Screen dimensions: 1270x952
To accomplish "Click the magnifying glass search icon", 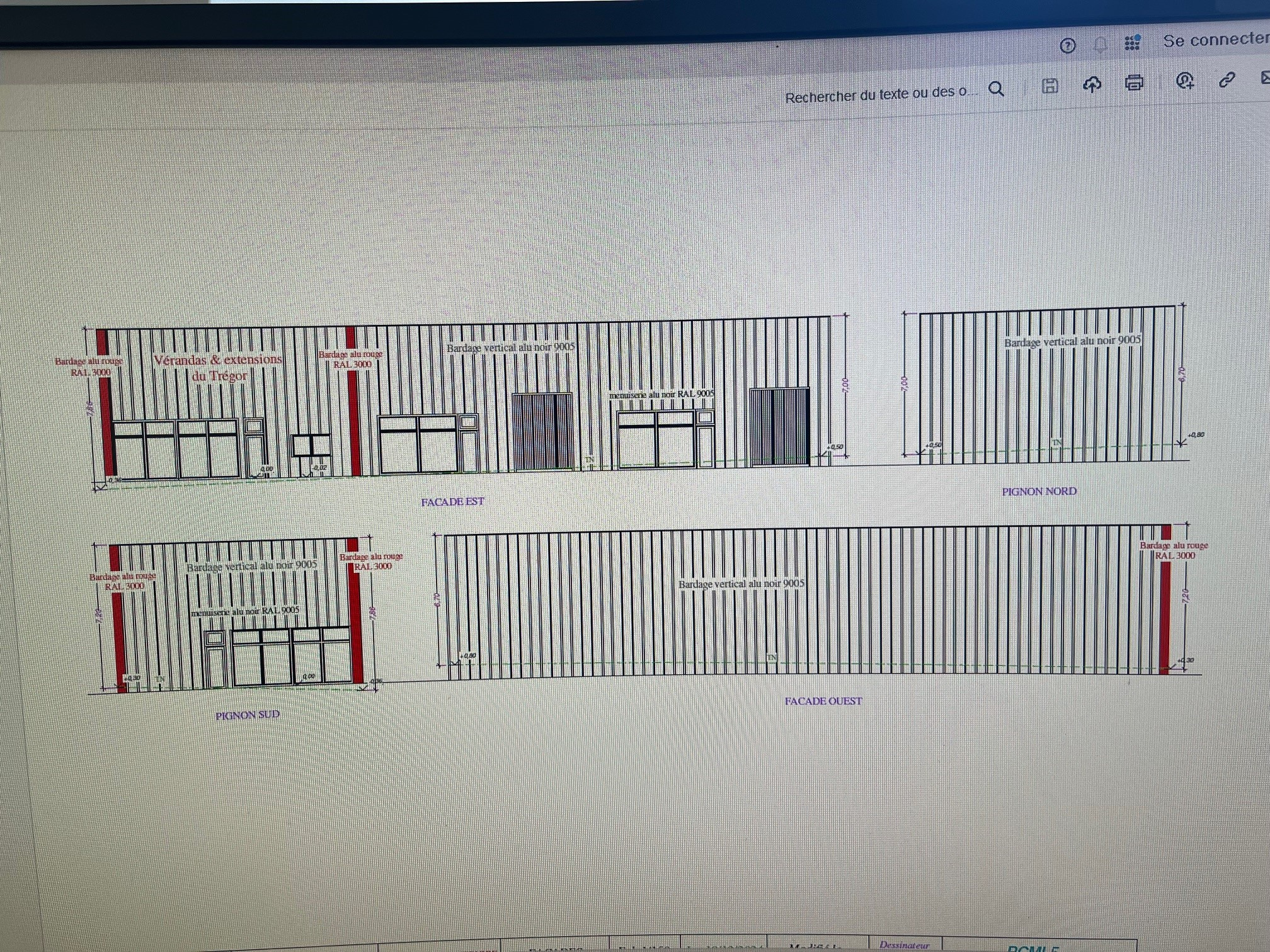I will [x=996, y=89].
